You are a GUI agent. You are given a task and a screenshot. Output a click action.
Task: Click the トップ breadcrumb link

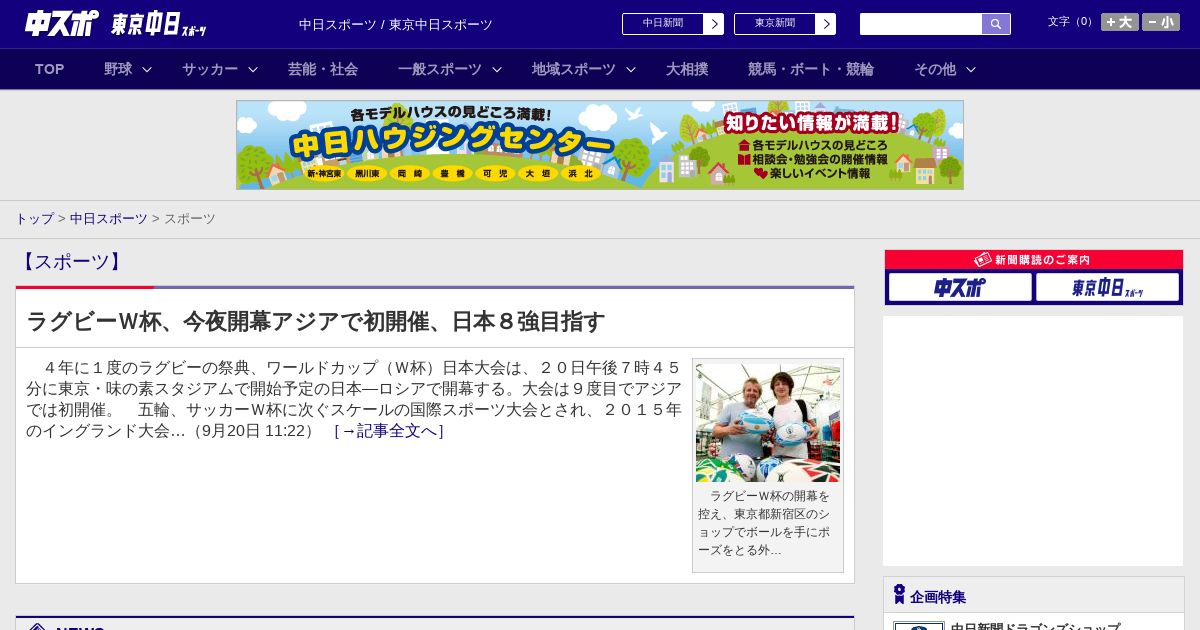[x=34, y=218]
